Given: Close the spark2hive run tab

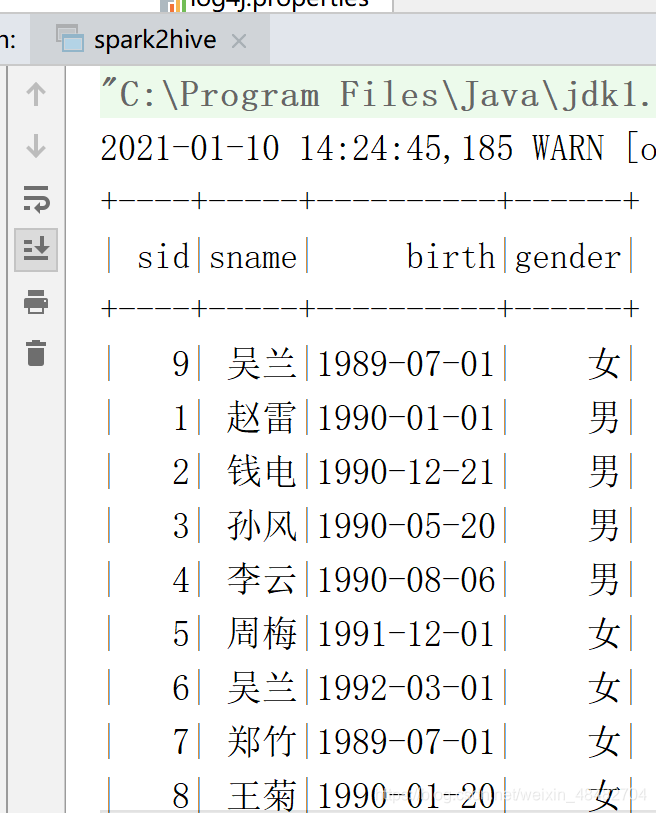Looking at the screenshot, I should 239,40.
